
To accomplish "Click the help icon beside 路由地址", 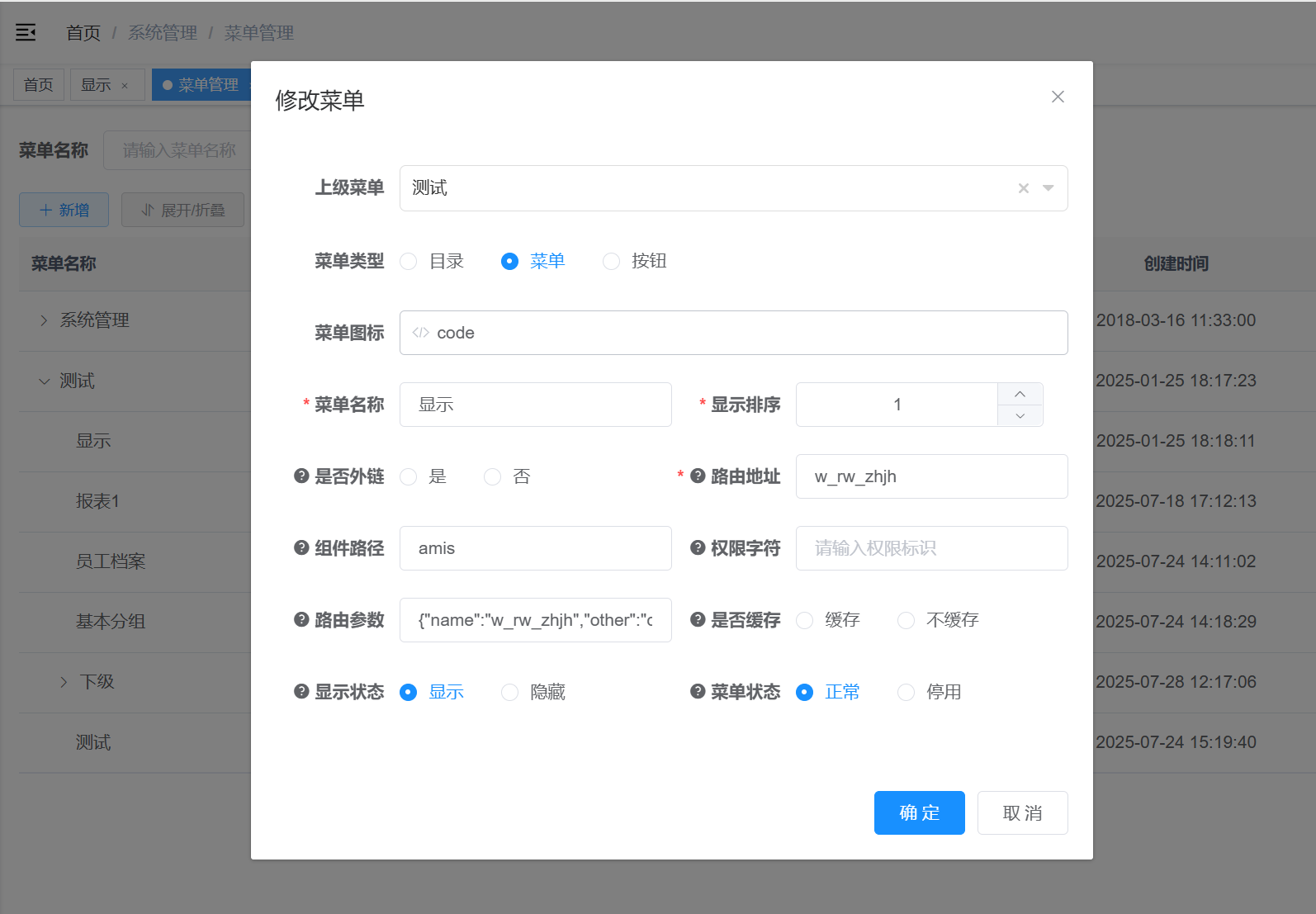I will point(698,476).
